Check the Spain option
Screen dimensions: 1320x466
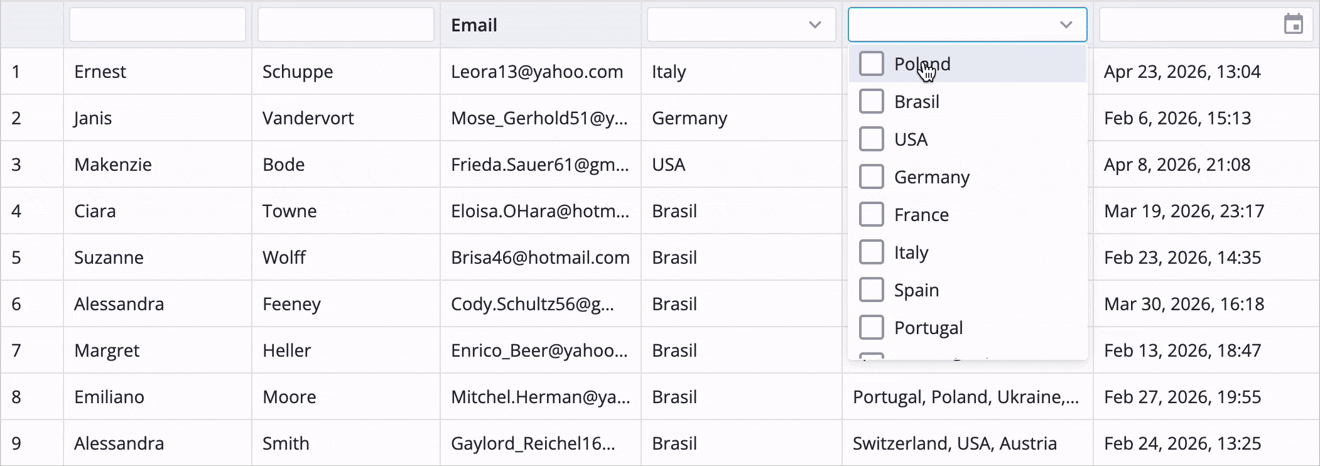pyautogui.click(x=871, y=290)
